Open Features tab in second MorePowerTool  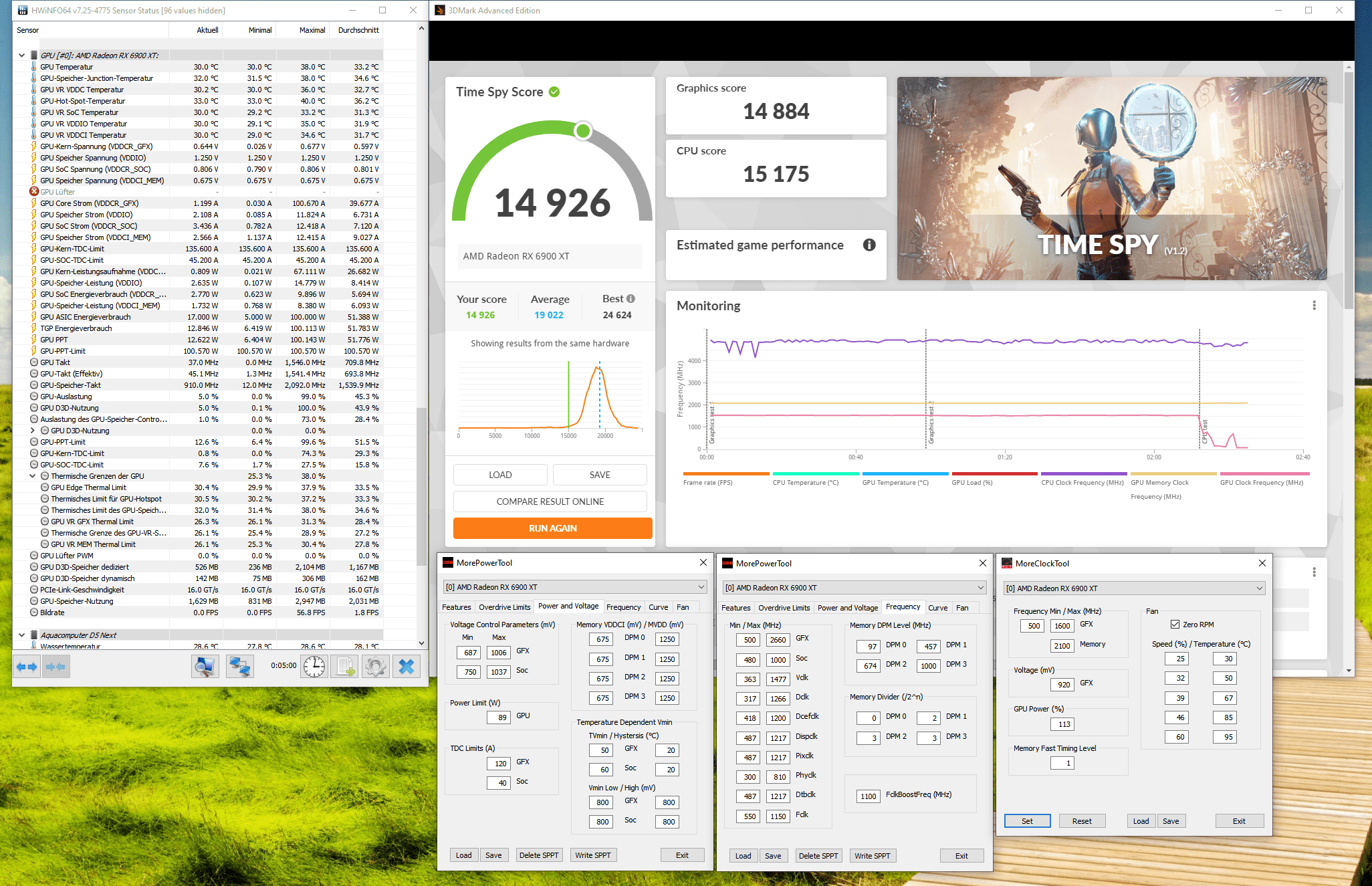click(736, 608)
